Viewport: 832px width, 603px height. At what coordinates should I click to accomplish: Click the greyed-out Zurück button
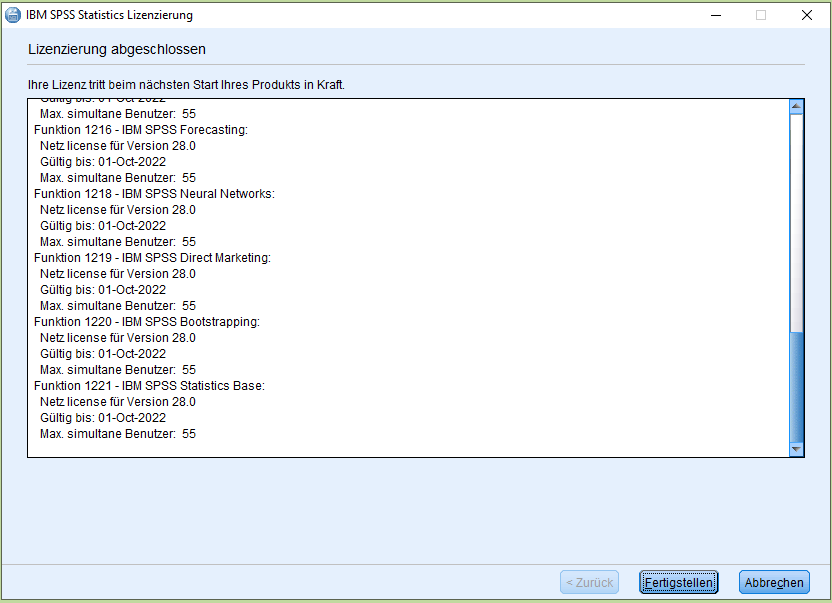(x=590, y=582)
